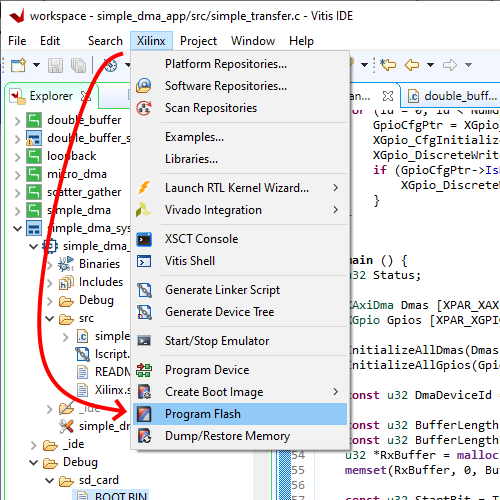This screenshot has height=500, width=500.
Task: Open Create Boot Image submenu arrow
Action: click(336, 392)
